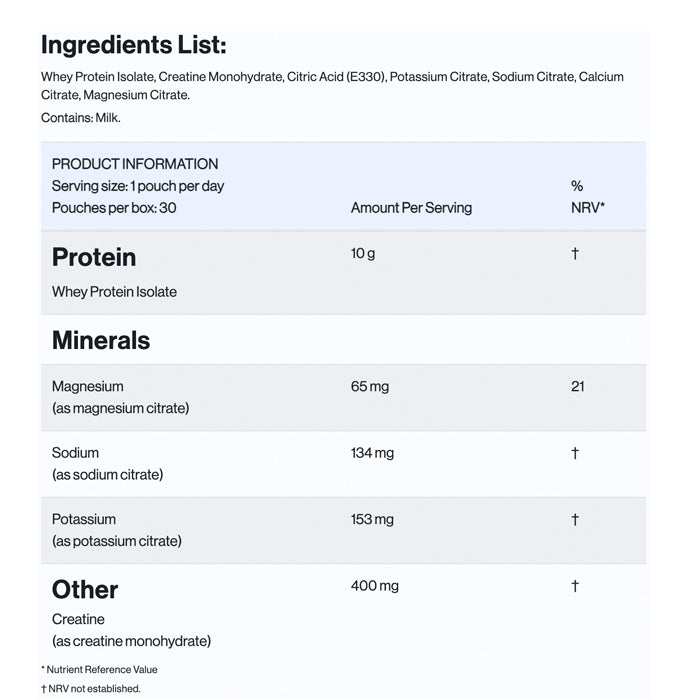Select the Protein section heading
Viewport: 700px width, 700px height.
pos(94,257)
